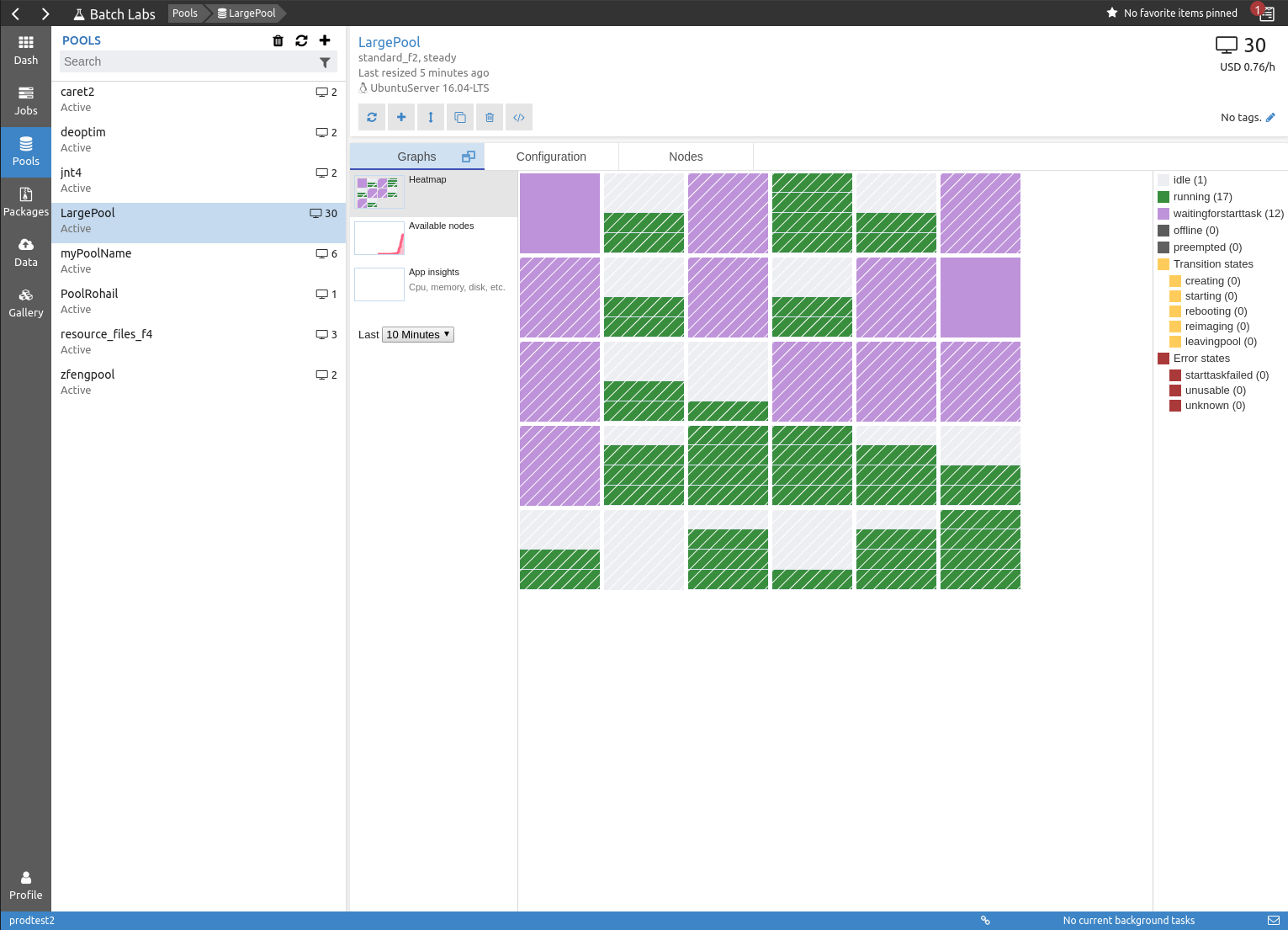Select the Available nodes graph thumbnail
Screen dimensions: 1288x930
(379, 238)
